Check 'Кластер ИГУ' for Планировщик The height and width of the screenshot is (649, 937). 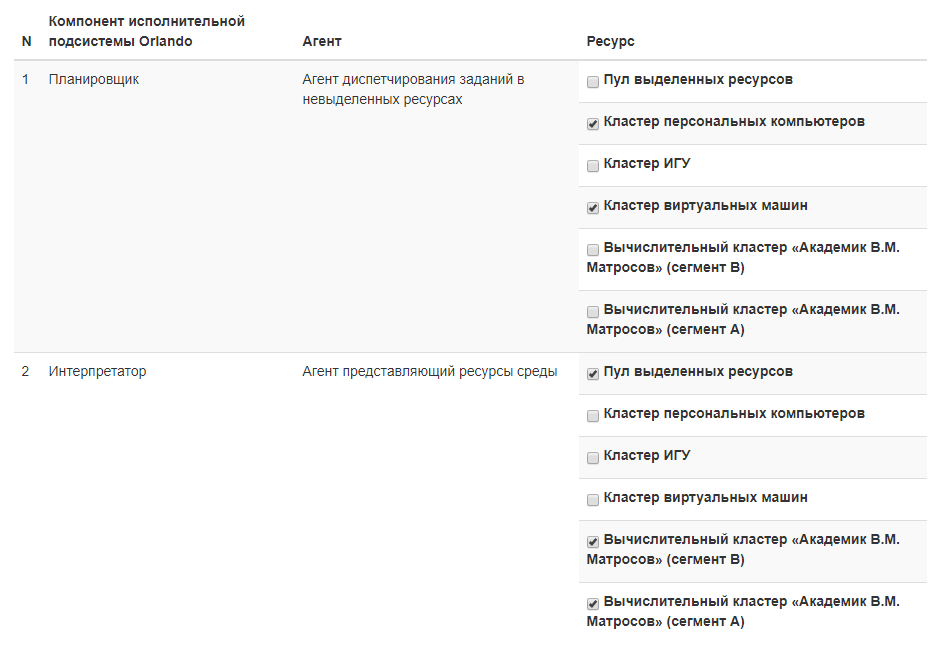pos(593,166)
